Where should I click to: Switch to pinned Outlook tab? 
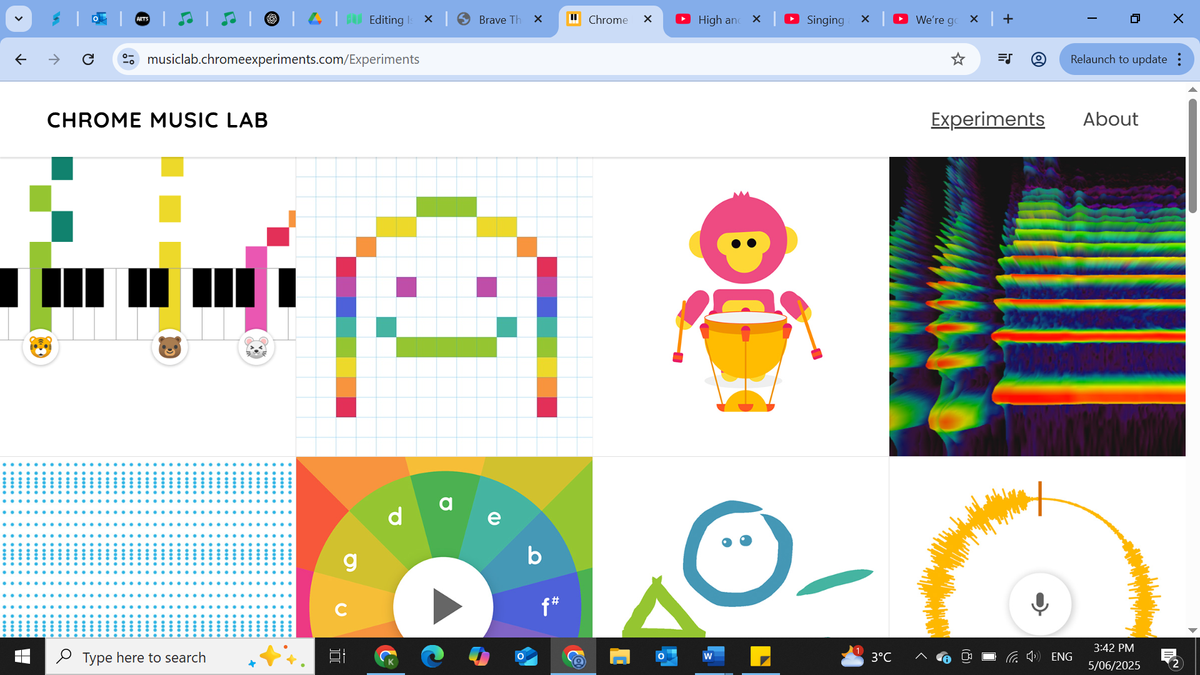coord(99,19)
